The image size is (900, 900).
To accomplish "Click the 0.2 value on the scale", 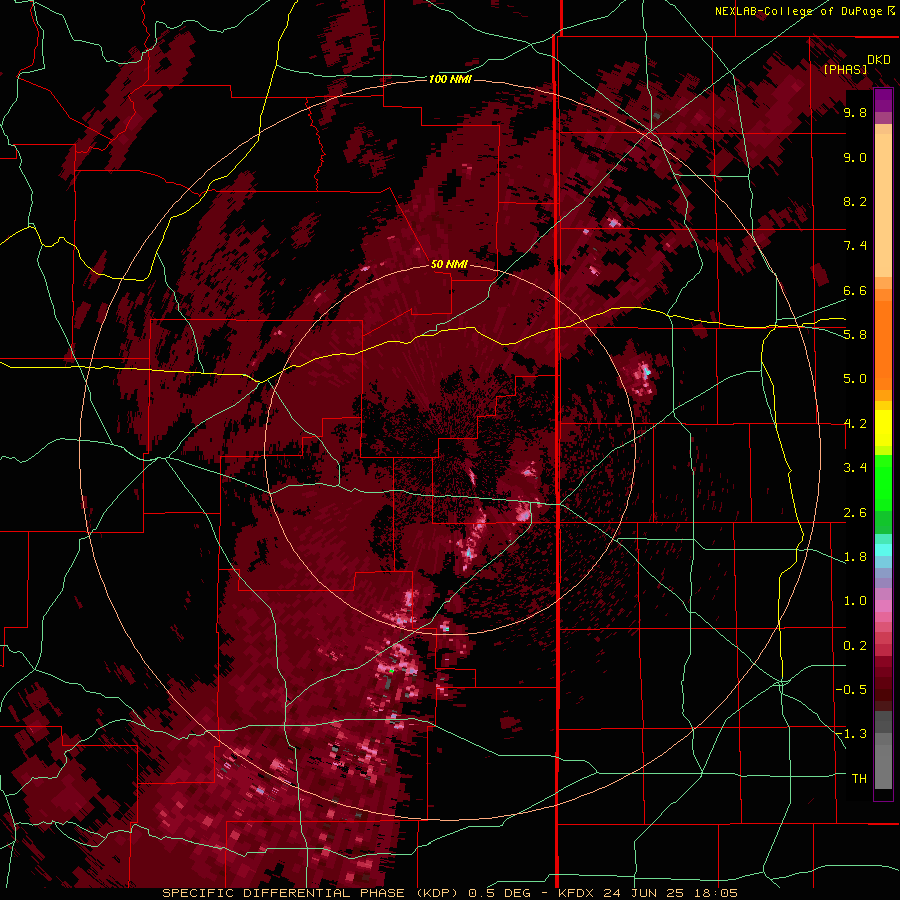I will pyautogui.click(x=855, y=645).
